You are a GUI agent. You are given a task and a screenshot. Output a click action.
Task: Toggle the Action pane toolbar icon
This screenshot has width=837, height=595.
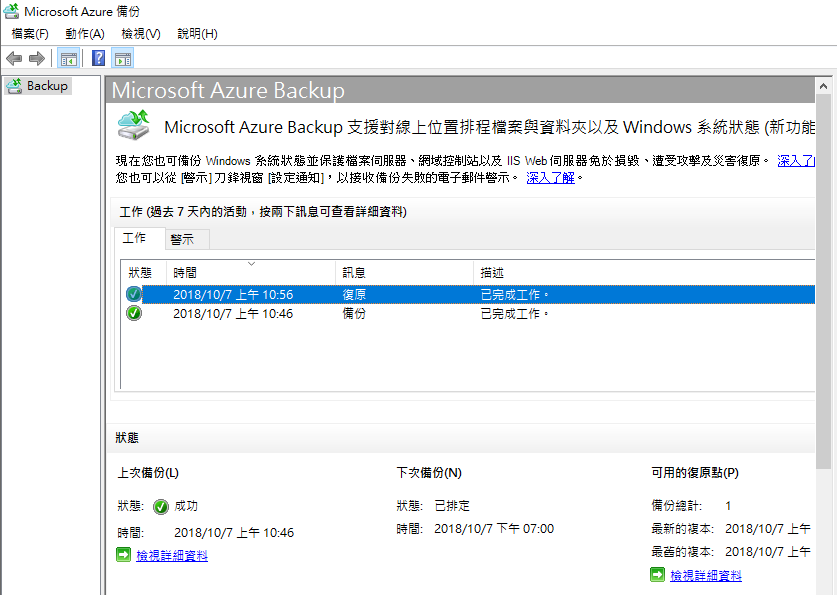[x=123, y=58]
